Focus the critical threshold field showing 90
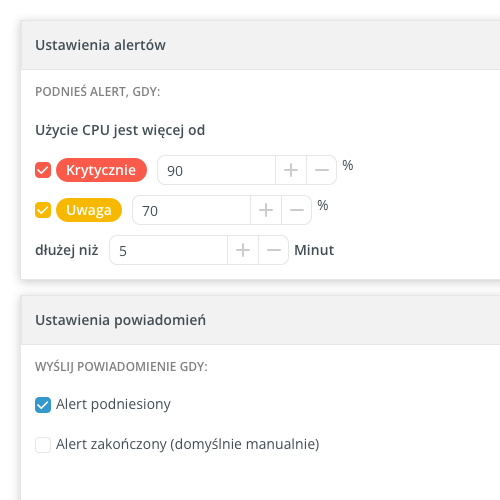The image size is (500, 500). coord(216,170)
